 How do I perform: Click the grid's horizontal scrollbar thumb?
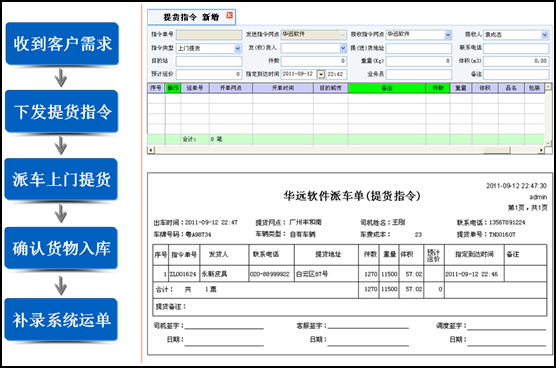[x=496, y=150]
